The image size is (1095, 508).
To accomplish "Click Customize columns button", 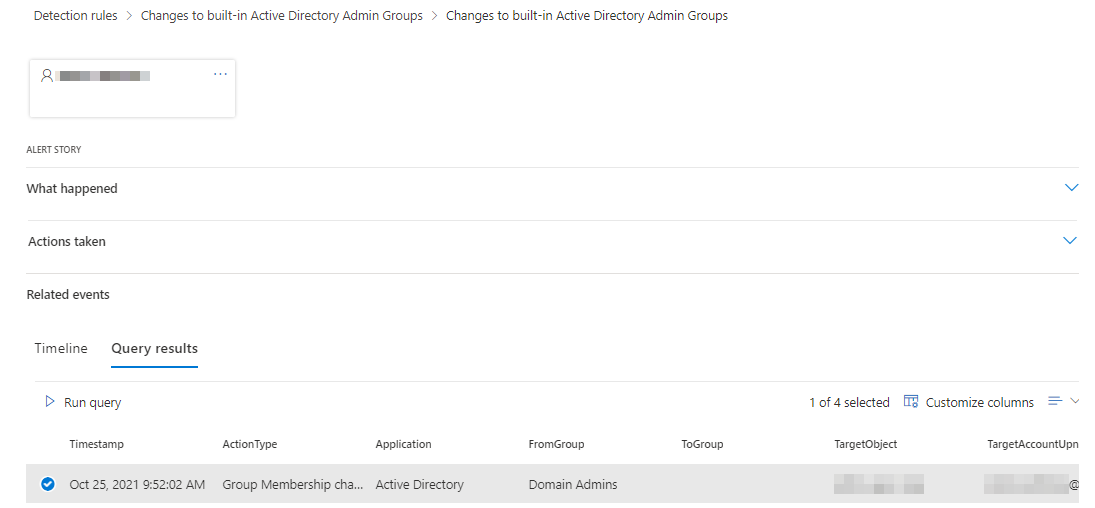I will pyautogui.click(x=979, y=402).
